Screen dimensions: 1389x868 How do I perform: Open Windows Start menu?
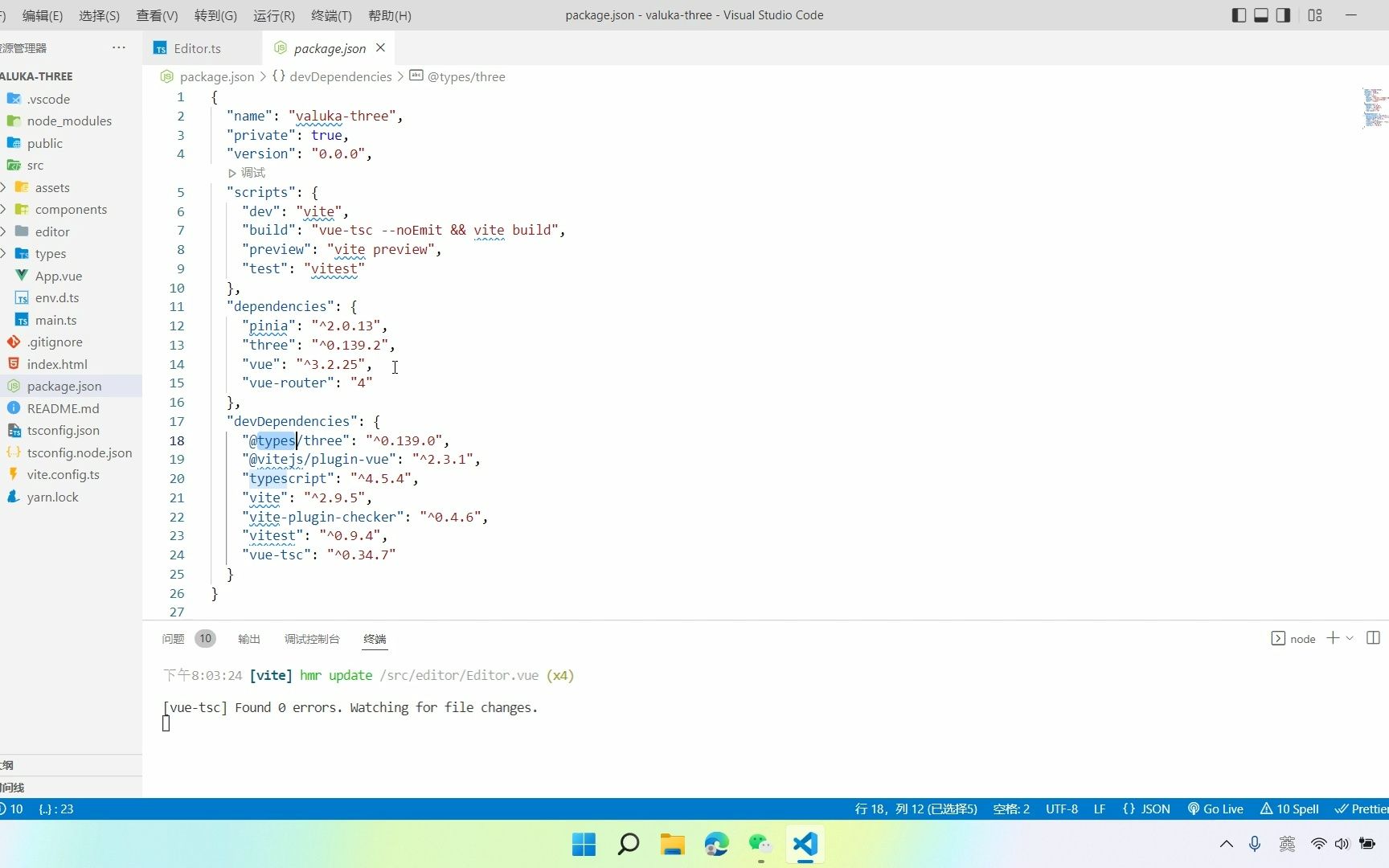tap(584, 844)
